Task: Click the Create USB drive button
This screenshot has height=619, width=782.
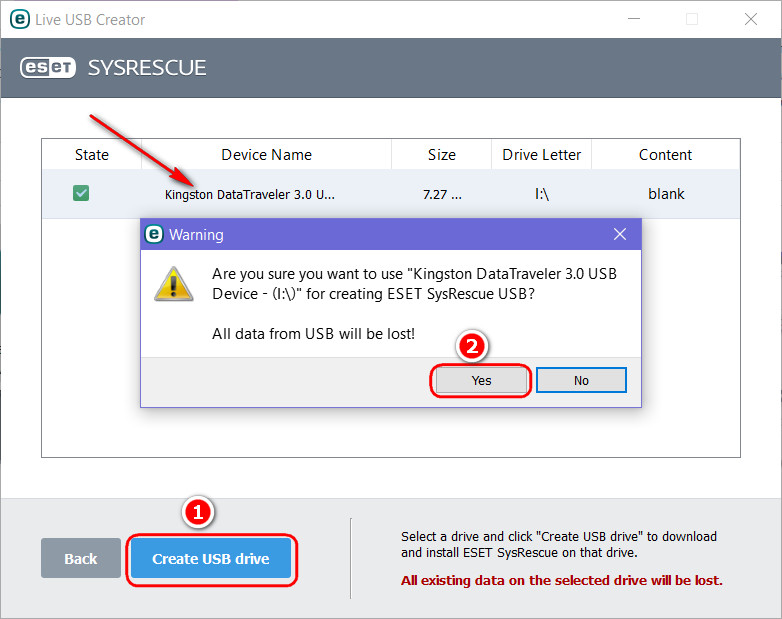Action: (x=210, y=559)
